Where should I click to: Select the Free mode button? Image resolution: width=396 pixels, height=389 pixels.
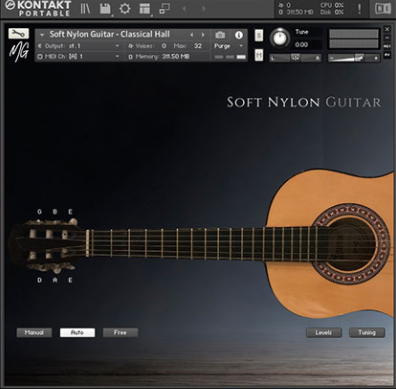[x=120, y=333]
